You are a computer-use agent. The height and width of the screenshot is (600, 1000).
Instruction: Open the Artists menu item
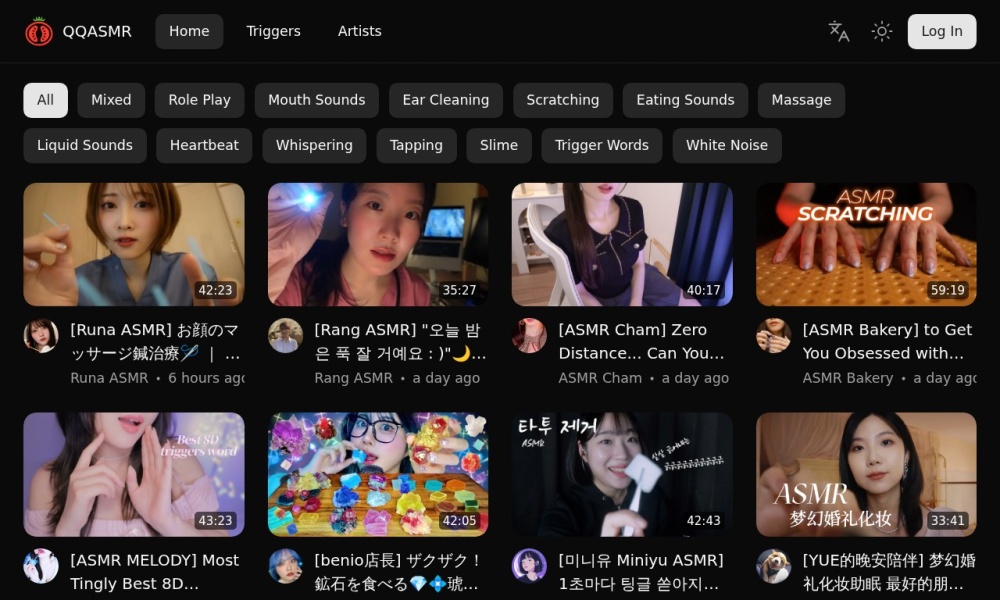[359, 31]
